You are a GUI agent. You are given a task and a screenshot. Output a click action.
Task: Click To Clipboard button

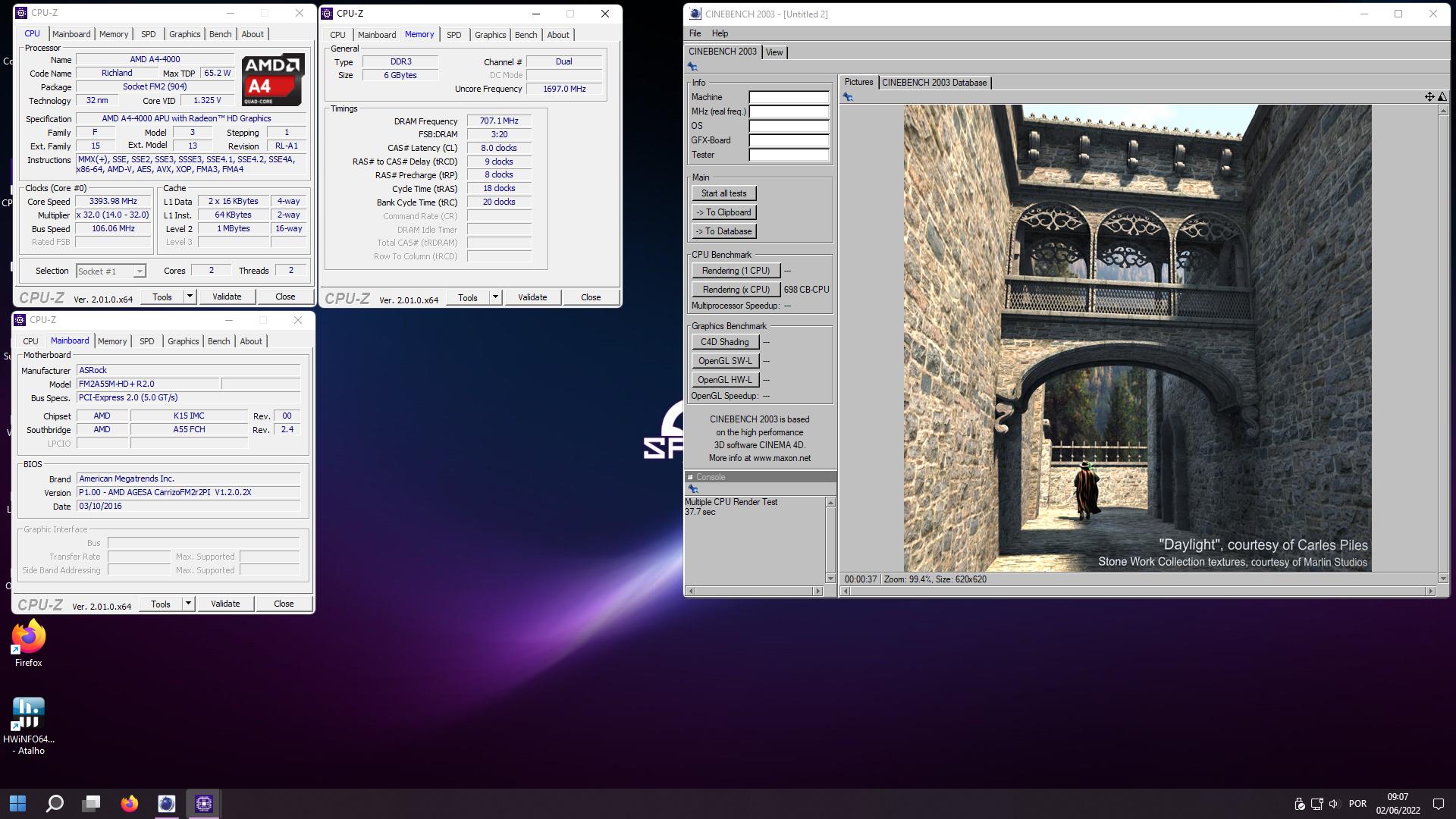[723, 212]
